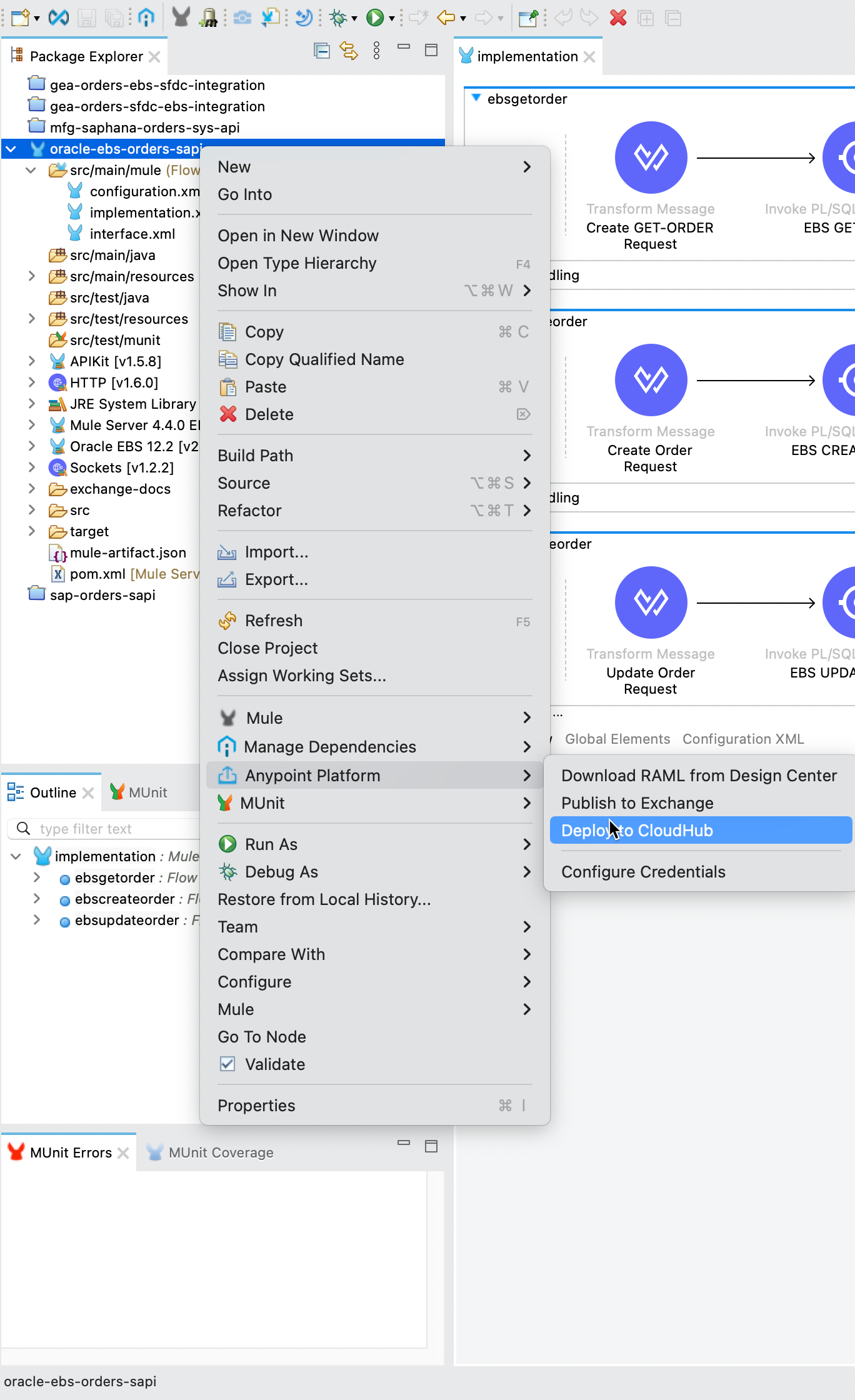Screen dimensions: 855x1400
Task: Open the Configuration XML editor tab
Action: (743, 739)
